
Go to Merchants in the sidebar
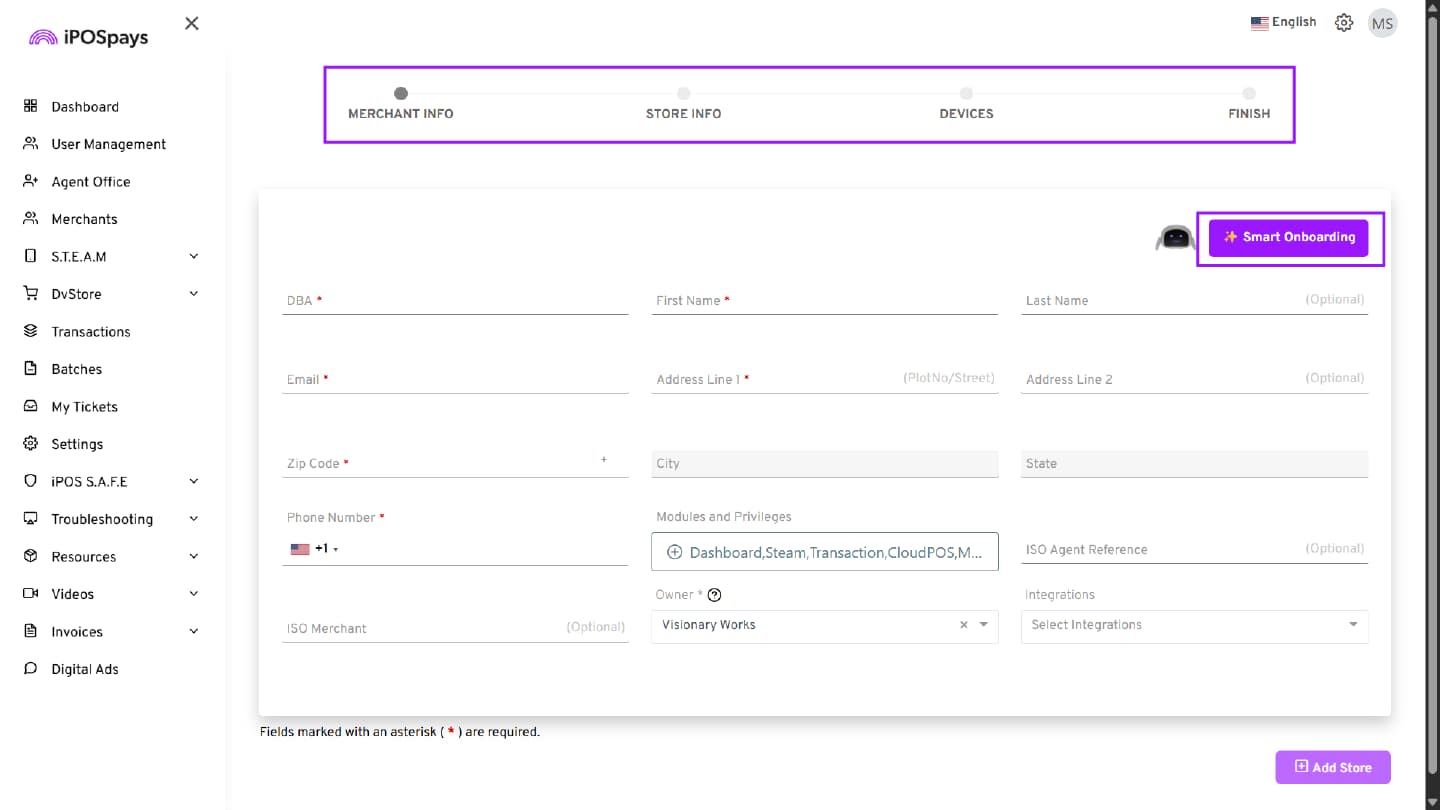click(84, 219)
